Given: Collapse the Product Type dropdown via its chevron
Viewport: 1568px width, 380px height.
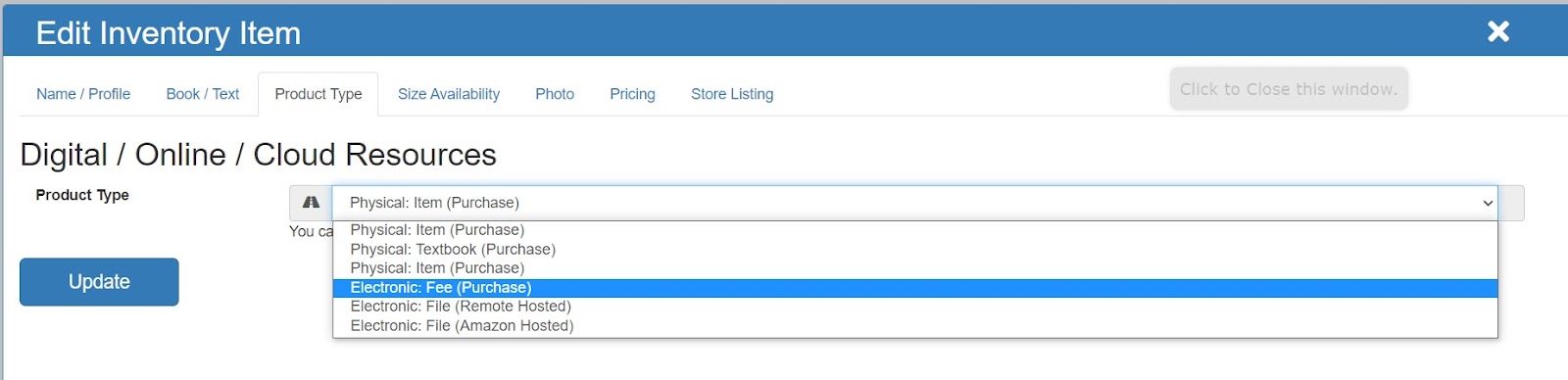Looking at the screenshot, I should point(1488,203).
